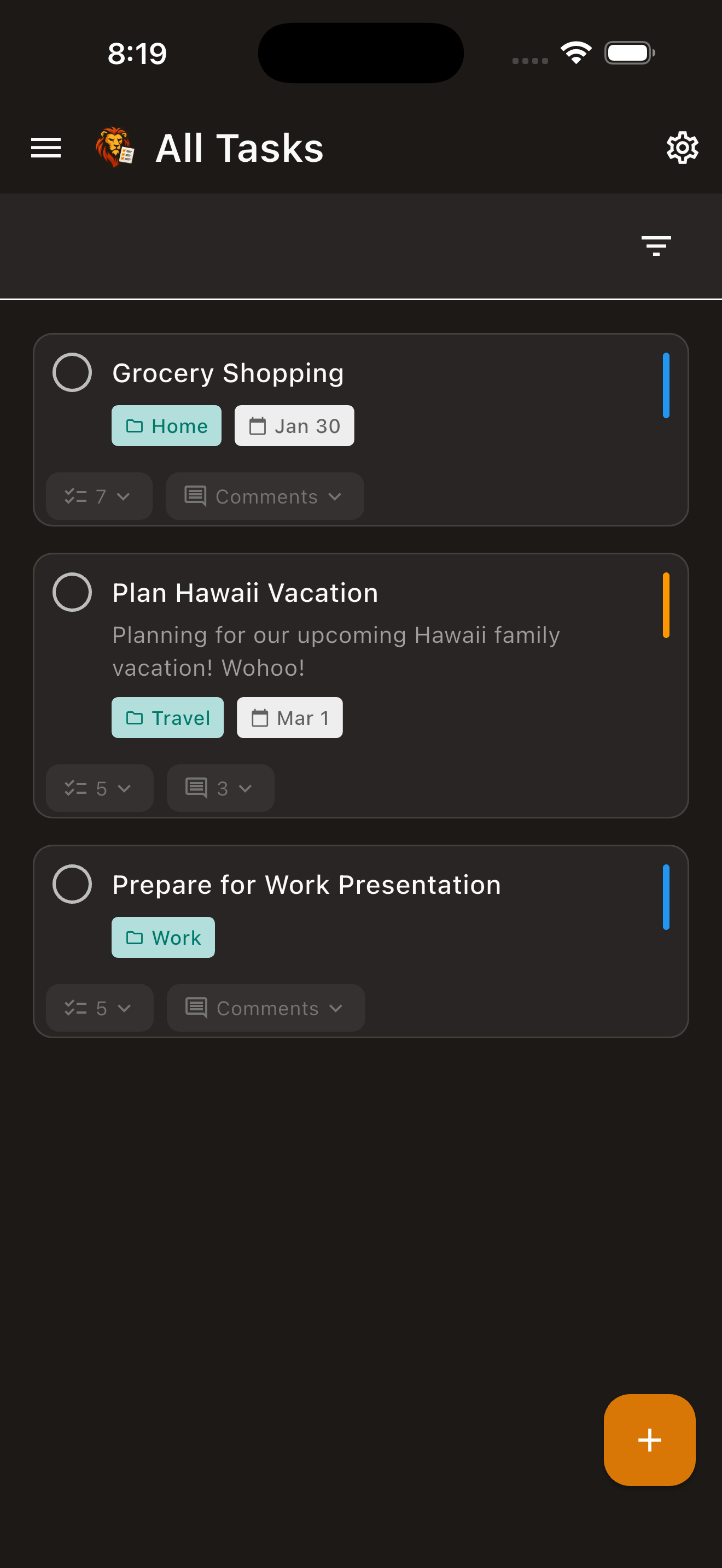This screenshot has width=722, height=1568.
Task: Open settings via the gear icon
Action: [682, 148]
